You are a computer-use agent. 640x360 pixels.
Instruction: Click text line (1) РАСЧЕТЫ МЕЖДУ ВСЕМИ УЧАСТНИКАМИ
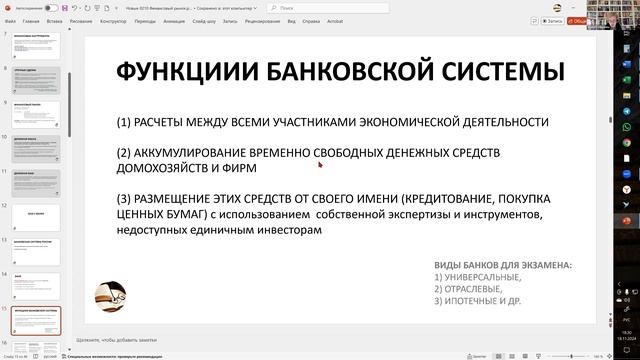tap(332, 122)
